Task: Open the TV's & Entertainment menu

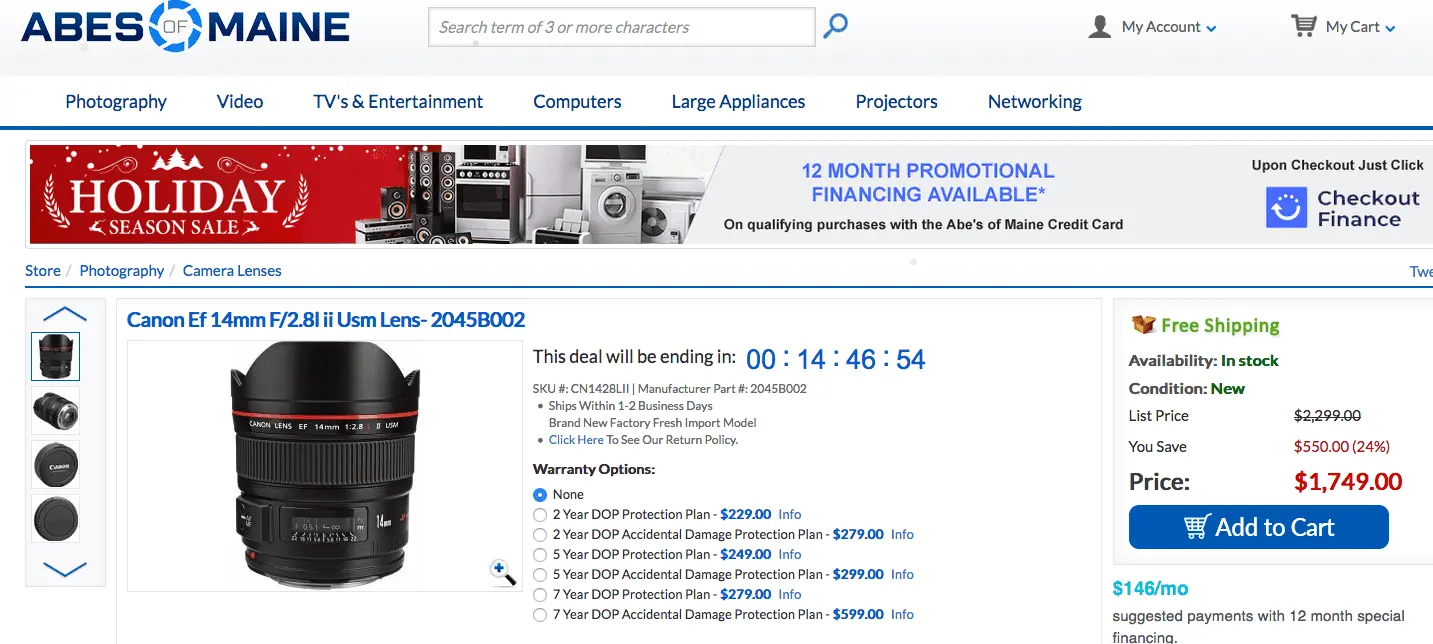Action: [x=398, y=101]
